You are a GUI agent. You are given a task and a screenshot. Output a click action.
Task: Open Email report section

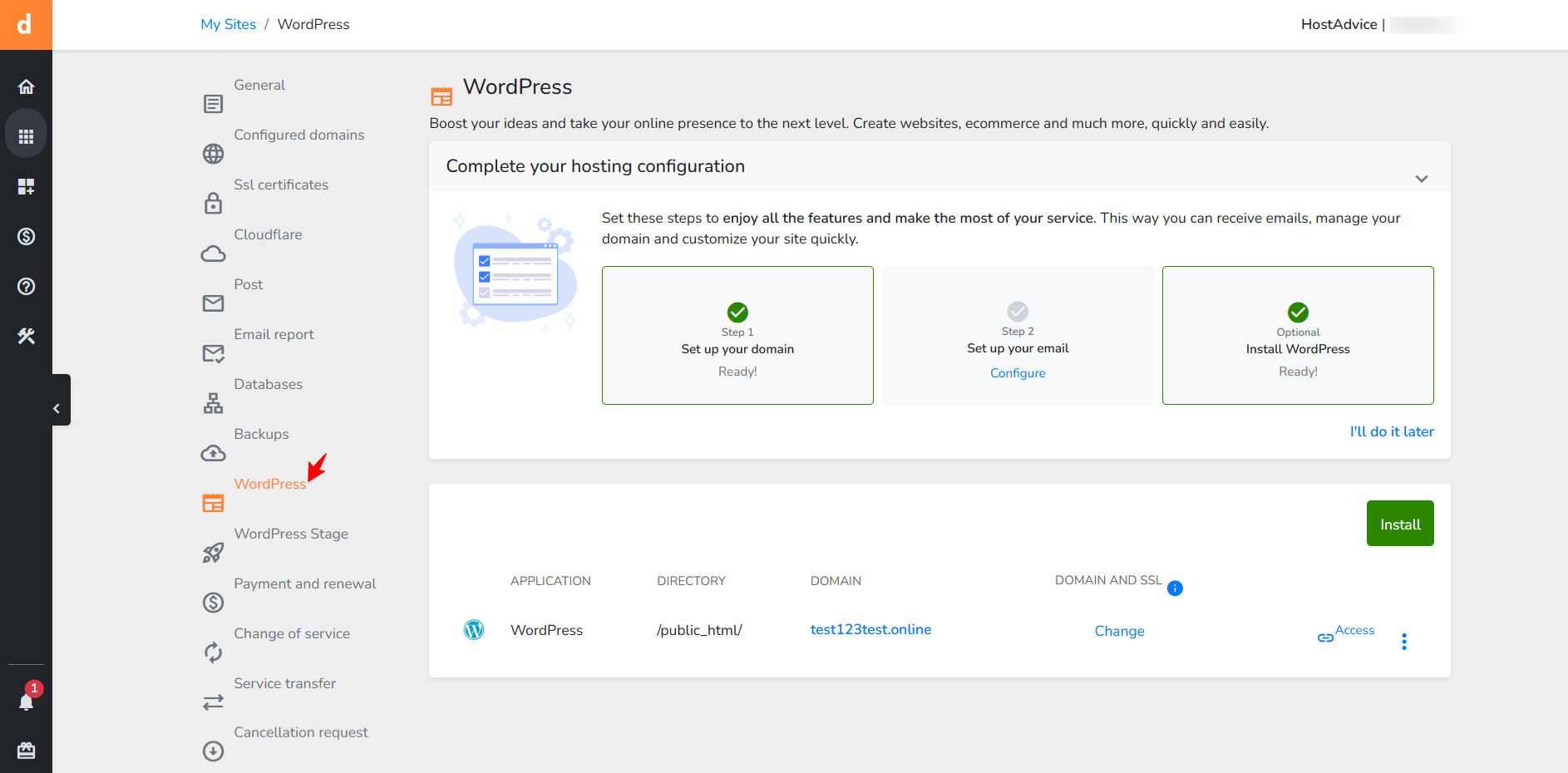(x=274, y=334)
